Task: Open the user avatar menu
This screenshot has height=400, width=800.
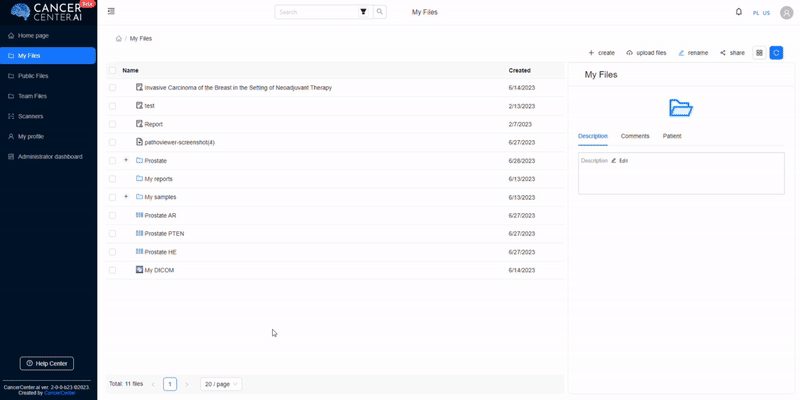Action: pos(786,13)
